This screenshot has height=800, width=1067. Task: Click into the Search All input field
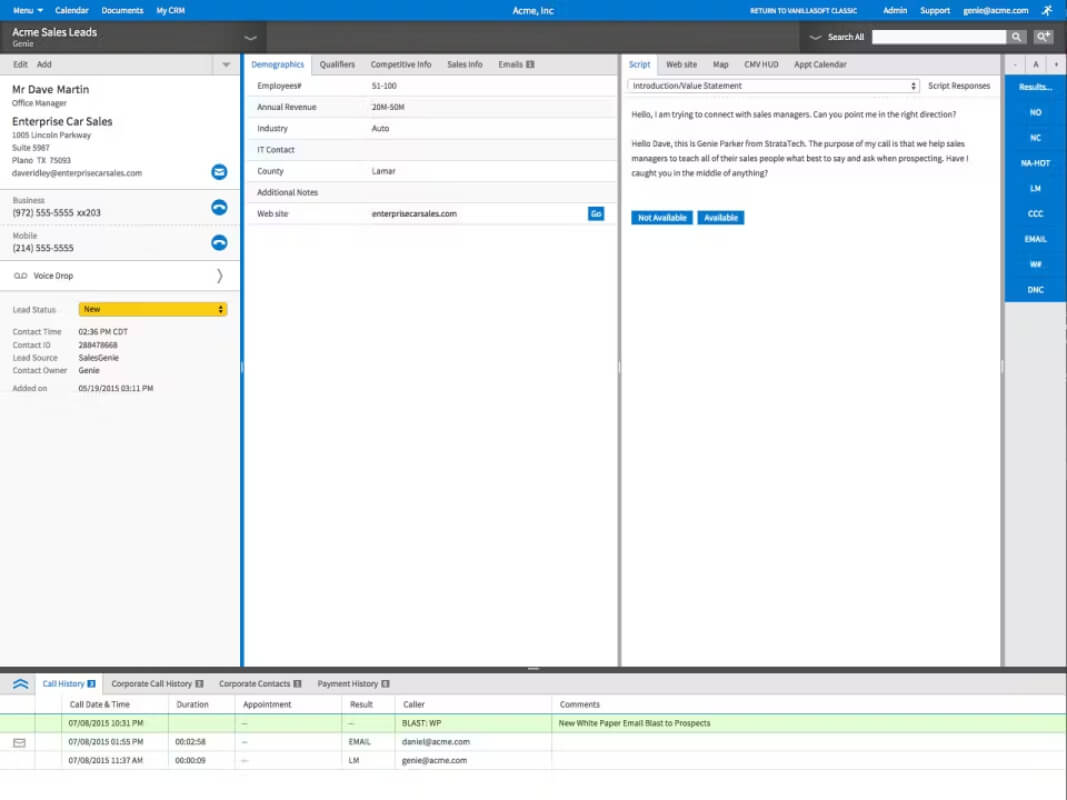pos(938,37)
